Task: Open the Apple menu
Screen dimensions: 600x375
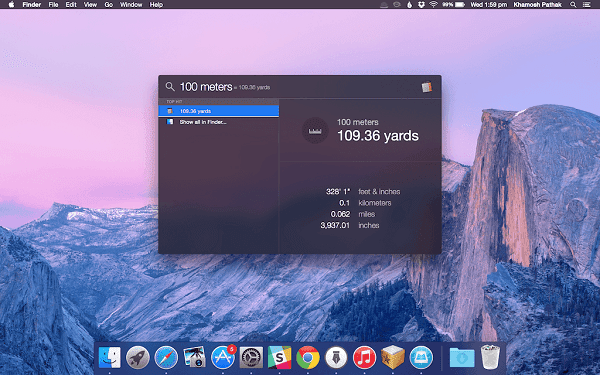Action: coord(11,5)
